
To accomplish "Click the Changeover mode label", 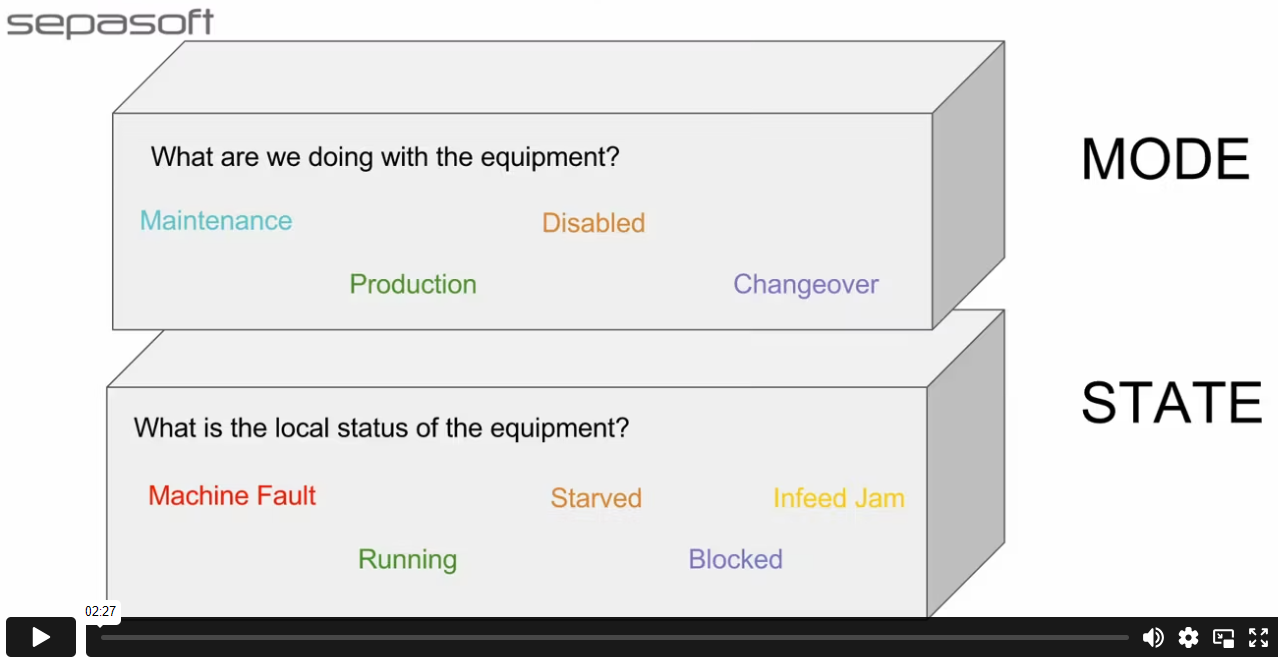I will [x=806, y=284].
